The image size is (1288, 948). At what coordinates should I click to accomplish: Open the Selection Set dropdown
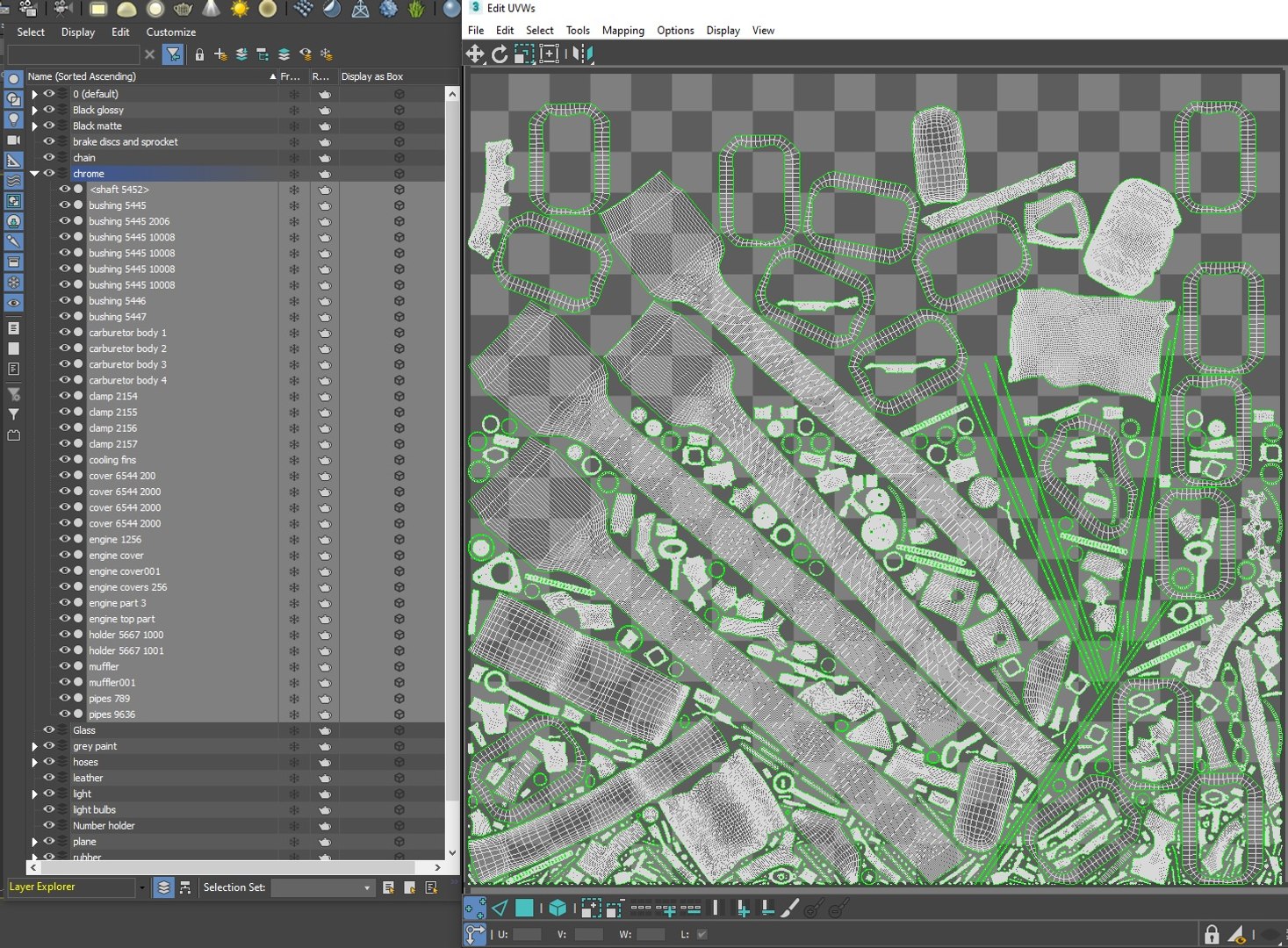[x=322, y=887]
